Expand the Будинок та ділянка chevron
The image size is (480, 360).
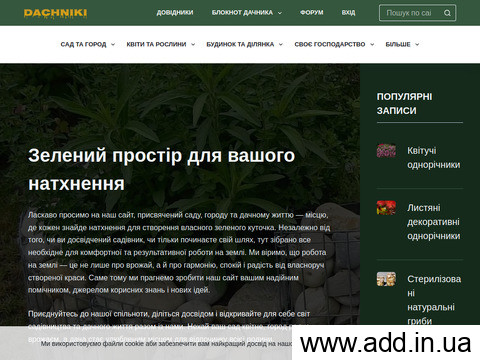coord(281,44)
